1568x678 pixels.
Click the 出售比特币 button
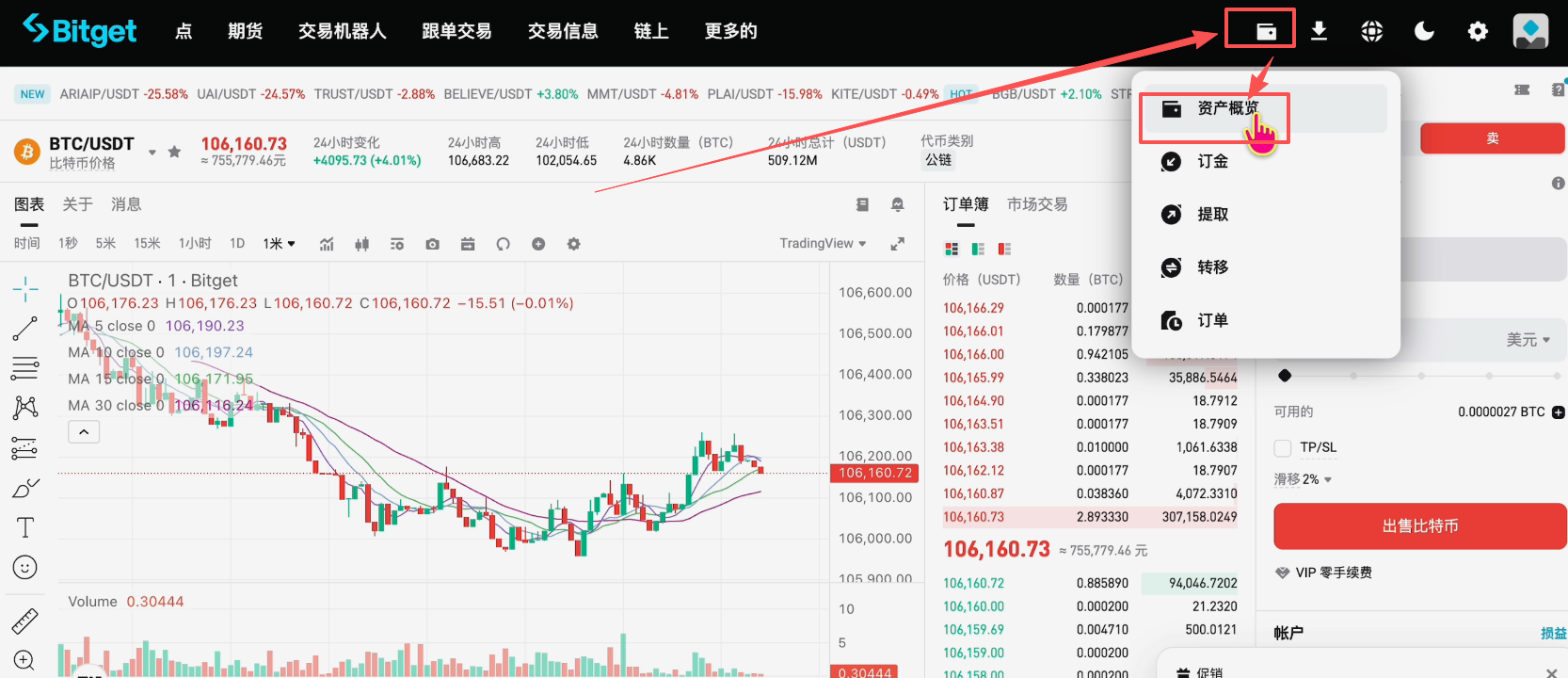click(x=1419, y=525)
